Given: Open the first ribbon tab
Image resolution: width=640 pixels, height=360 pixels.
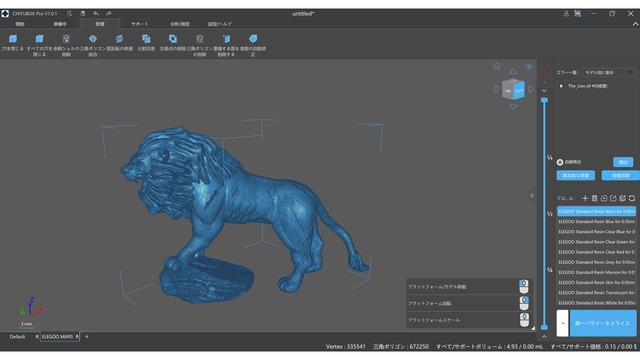Looking at the screenshot, I should pyautogui.click(x=20, y=24).
